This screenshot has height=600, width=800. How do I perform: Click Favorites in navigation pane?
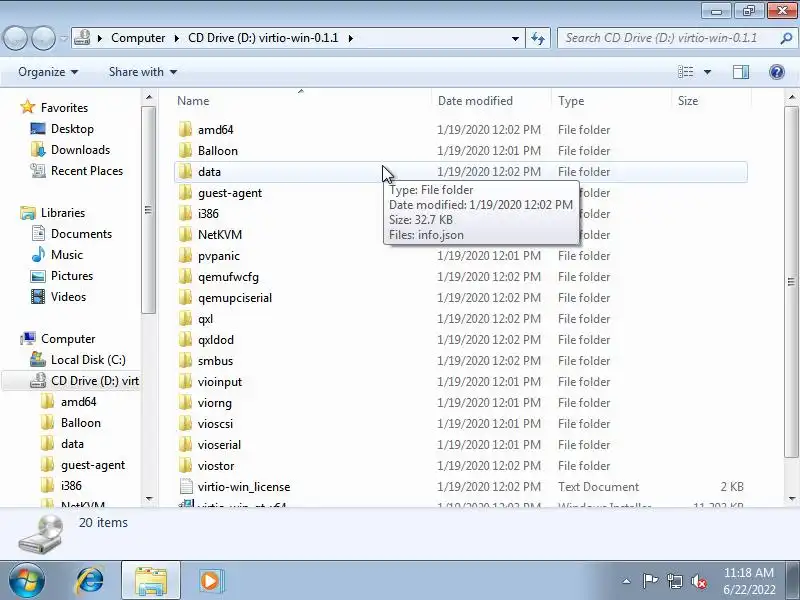tap(54, 108)
